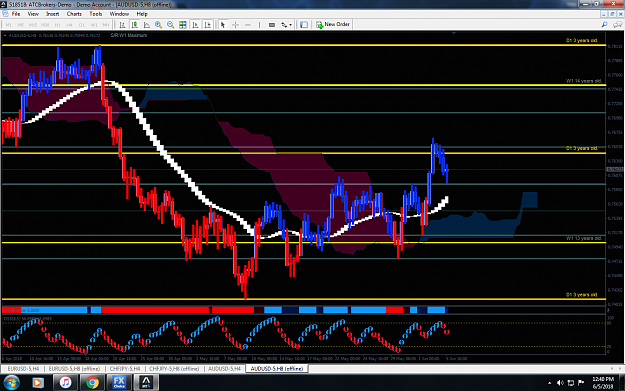Open the MT4 terminal taskbar icon
Screen dimensions: 625x391
[146, 383]
